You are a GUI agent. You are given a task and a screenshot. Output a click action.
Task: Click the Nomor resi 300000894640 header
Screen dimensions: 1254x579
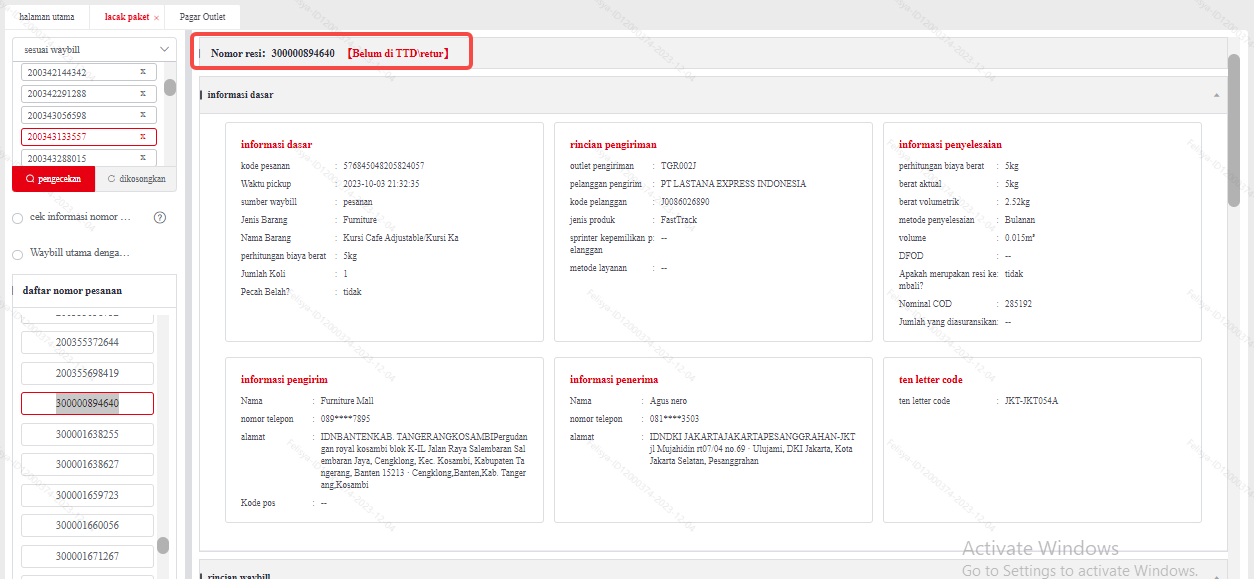(272, 53)
